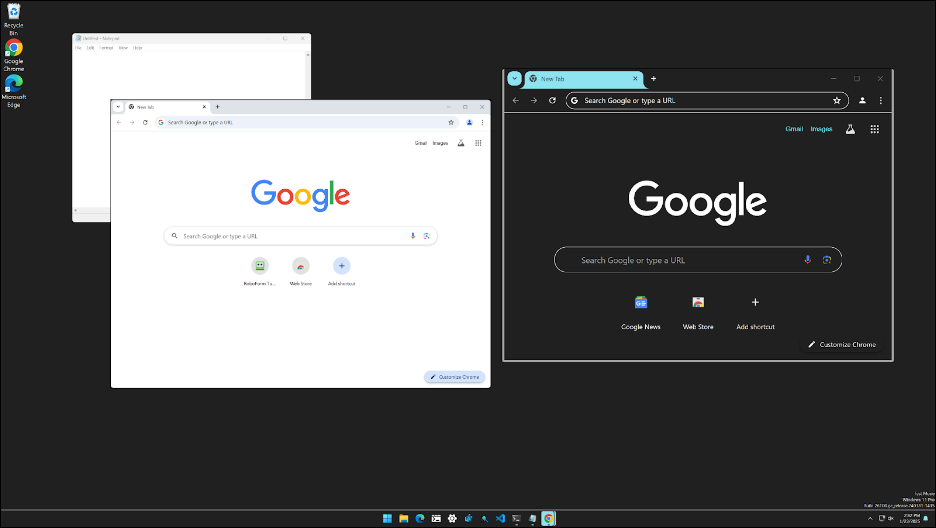Open the File menu in Notepad

coord(78,48)
